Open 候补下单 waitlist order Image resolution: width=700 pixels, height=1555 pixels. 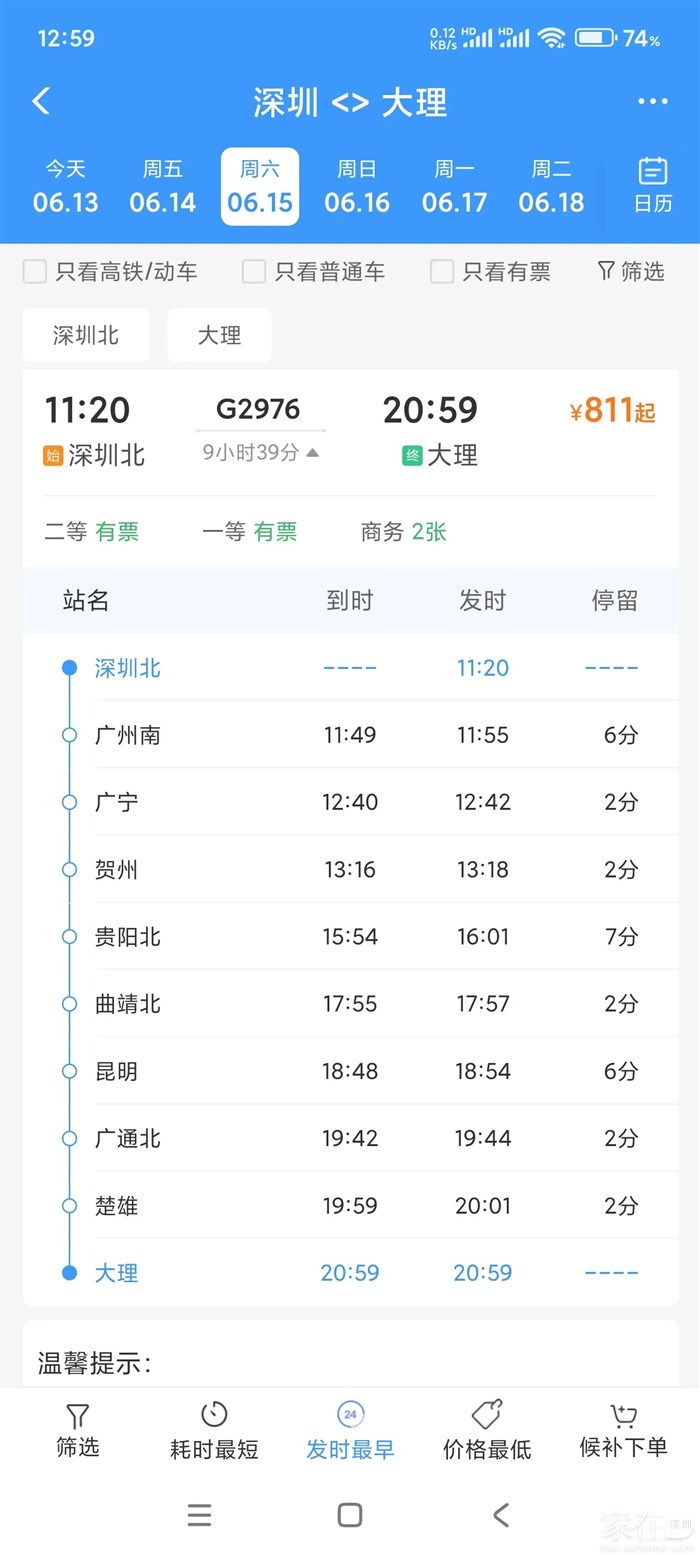point(623,1430)
